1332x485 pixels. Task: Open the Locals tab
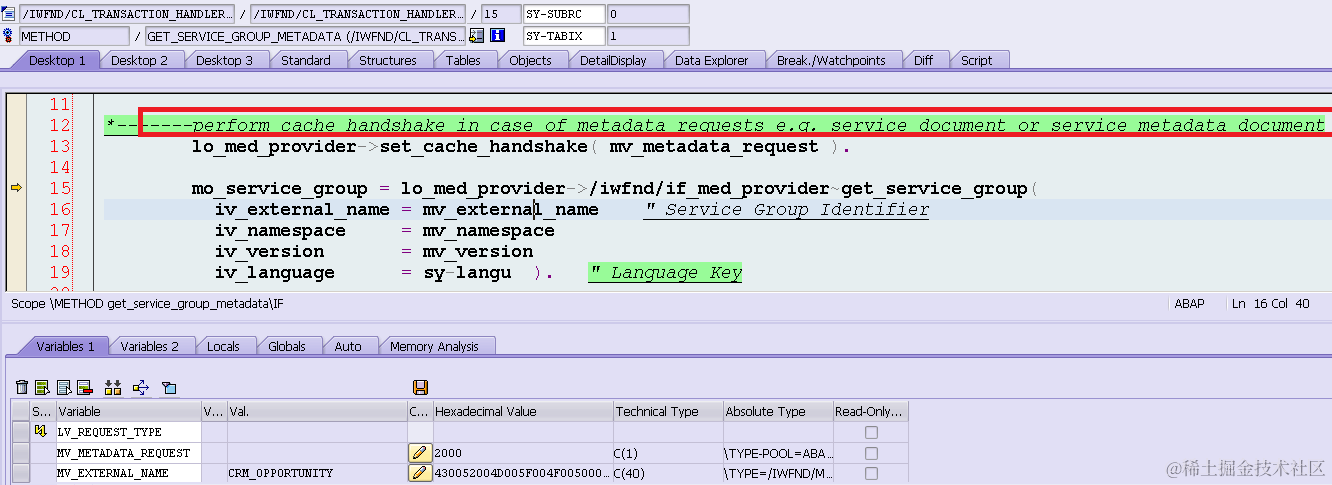(x=223, y=346)
